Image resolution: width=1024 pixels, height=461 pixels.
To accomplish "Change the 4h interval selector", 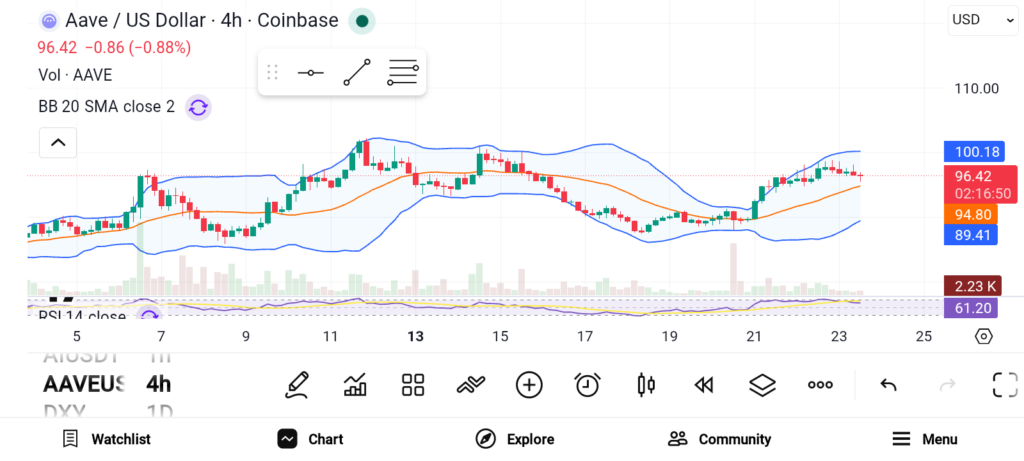I will pyautogui.click(x=159, y=384).
